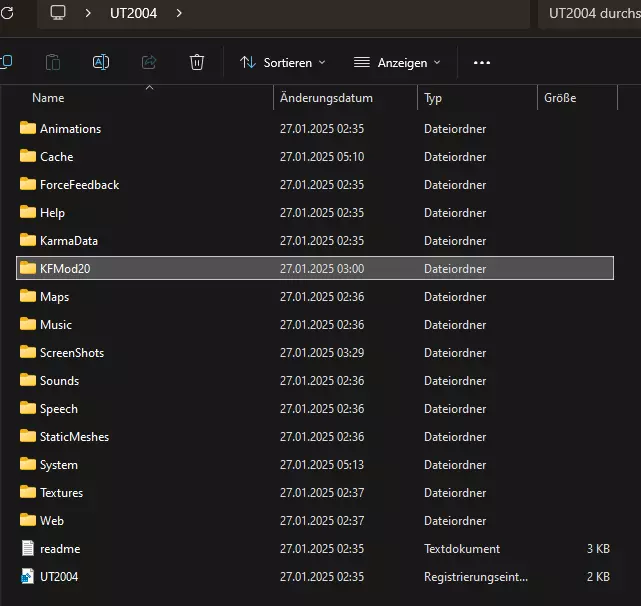Viewport: 641px width, 606px height.
Task: Click the Animations folder name
Action: click(70, 129)
